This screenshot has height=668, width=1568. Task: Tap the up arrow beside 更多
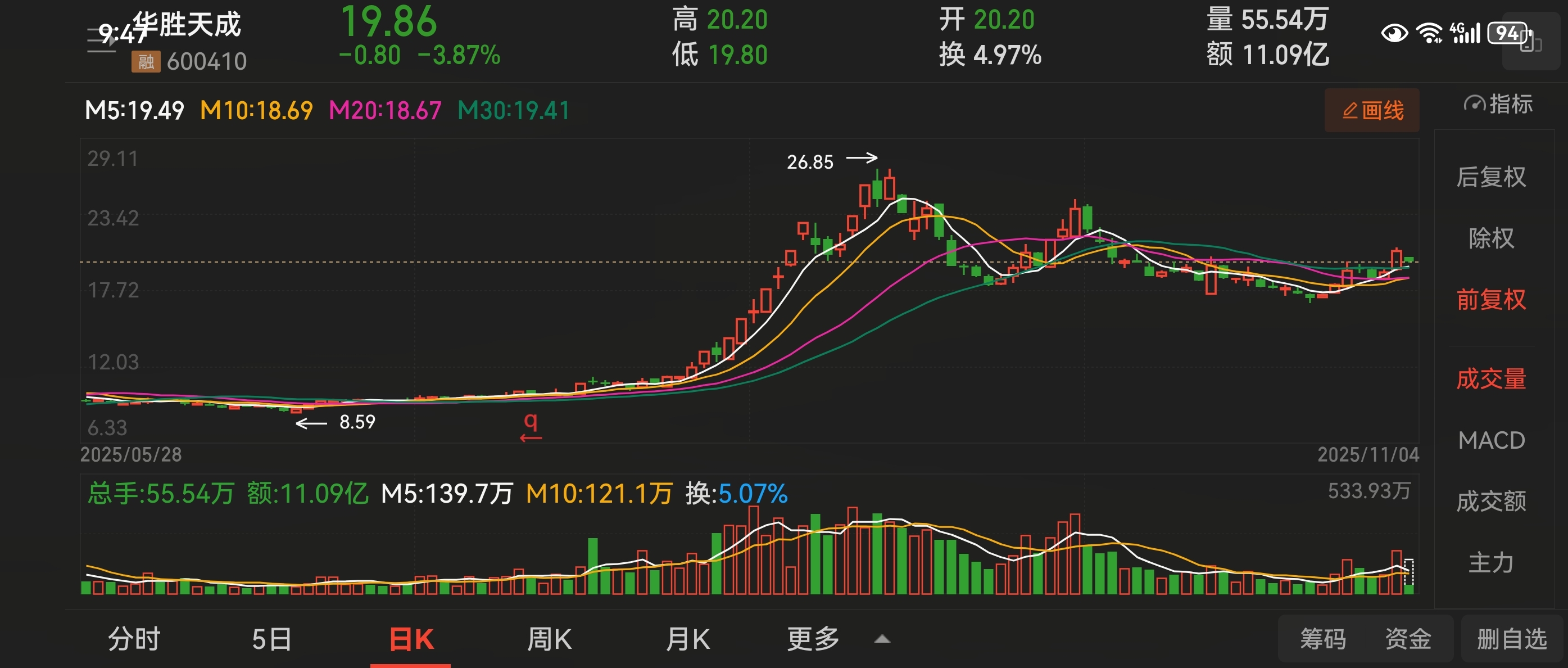click(882, 639)
